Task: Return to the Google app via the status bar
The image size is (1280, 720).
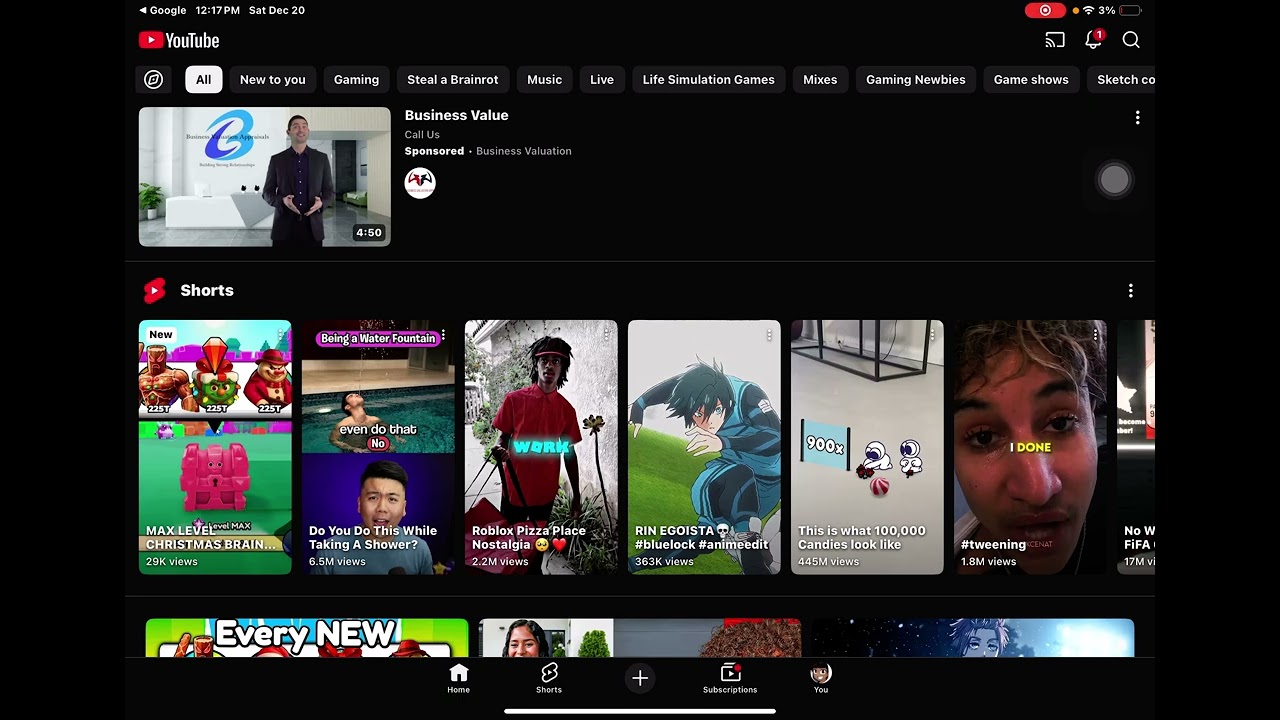Action: tap(162, 10)
